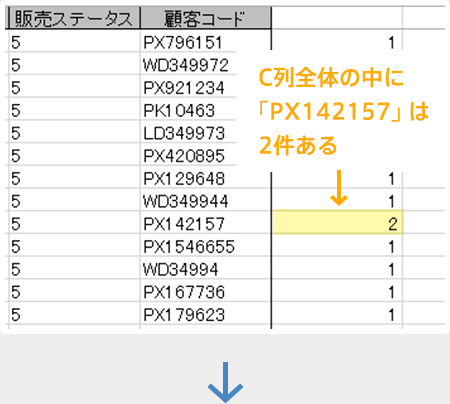Click count cell beside PX167736
The image size is (450, 404).
pos(337,290)
